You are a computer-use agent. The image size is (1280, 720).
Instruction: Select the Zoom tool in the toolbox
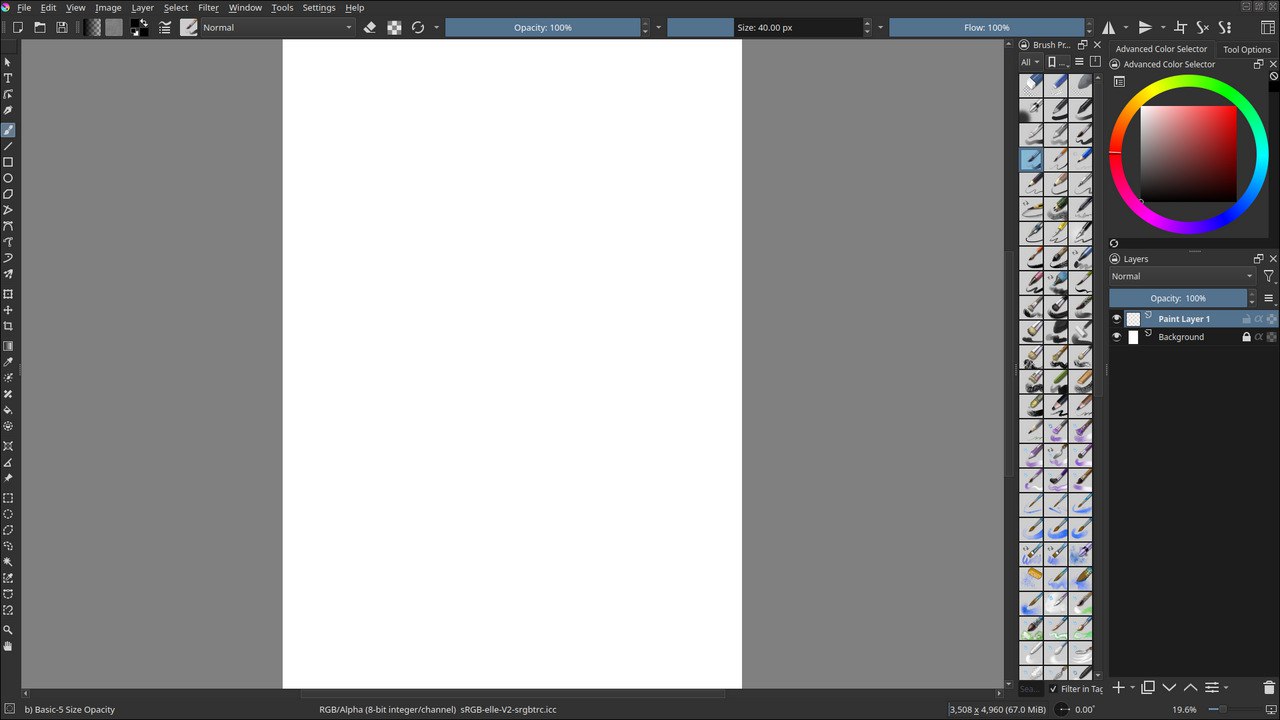coord(8,630)
